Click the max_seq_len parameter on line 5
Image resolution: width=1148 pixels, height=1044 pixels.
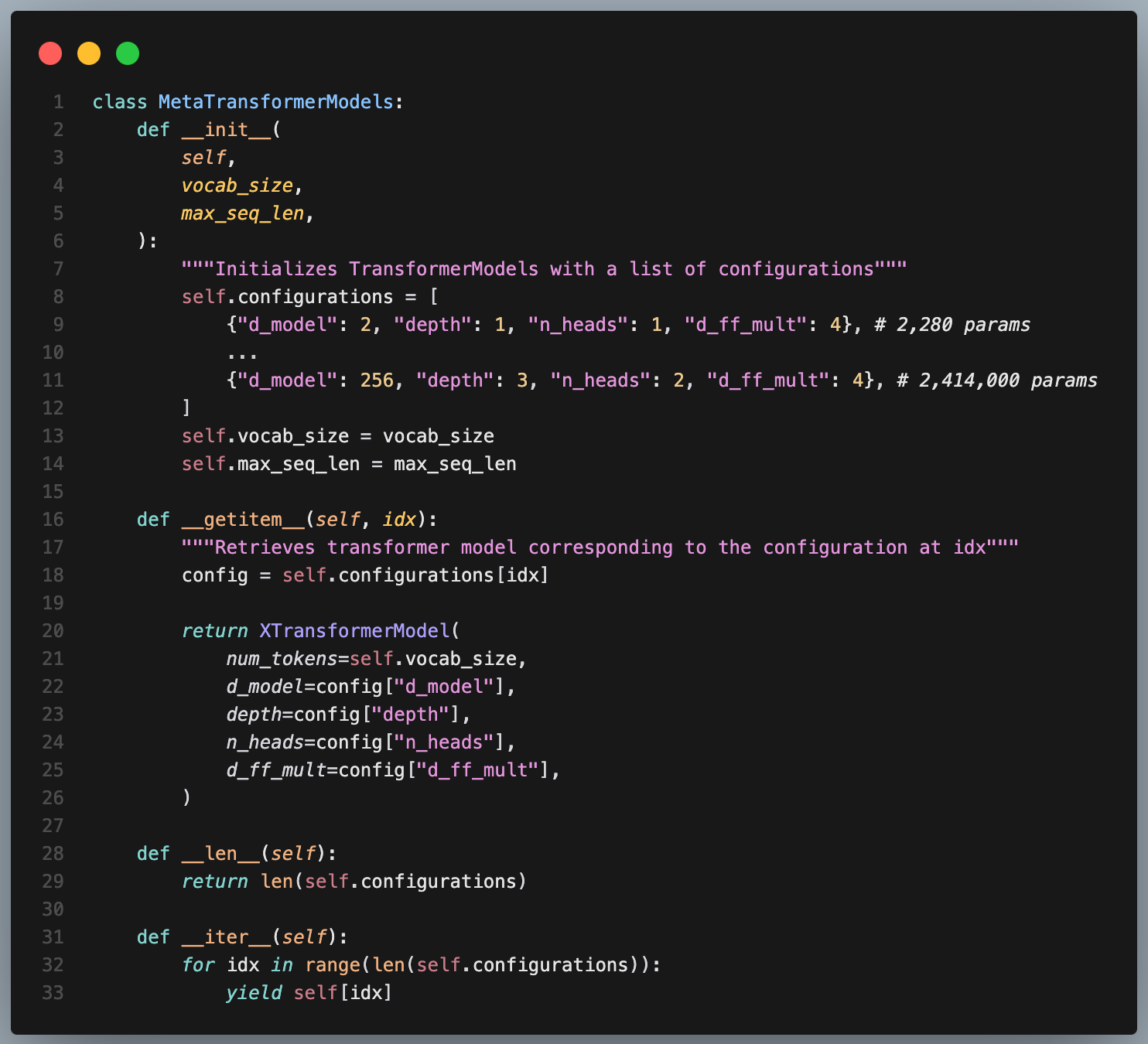(242, 213)
